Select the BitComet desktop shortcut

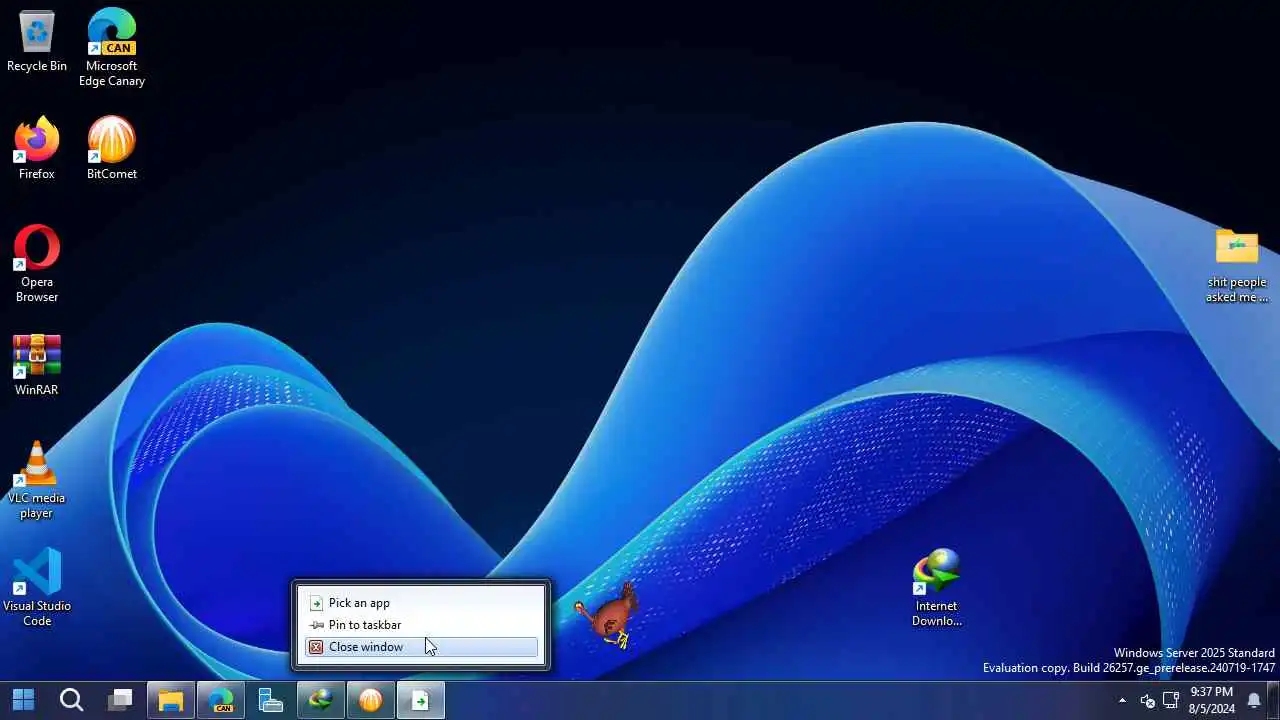(x=112, y=148)
